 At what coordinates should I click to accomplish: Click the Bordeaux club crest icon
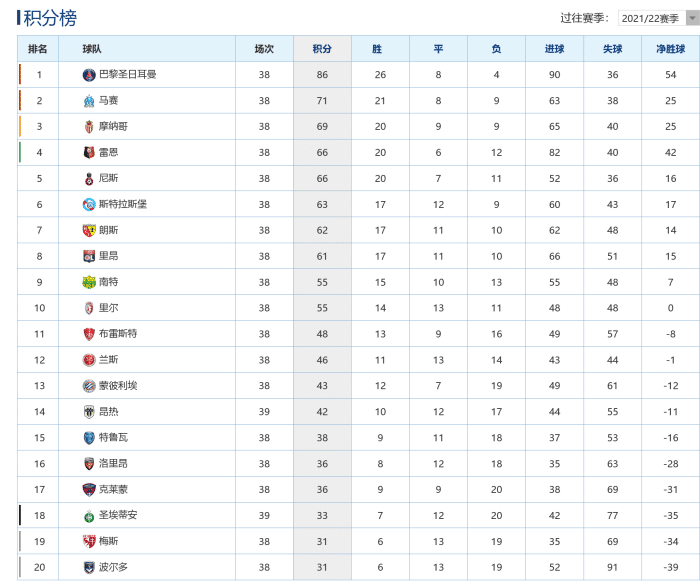coord(89,568)
